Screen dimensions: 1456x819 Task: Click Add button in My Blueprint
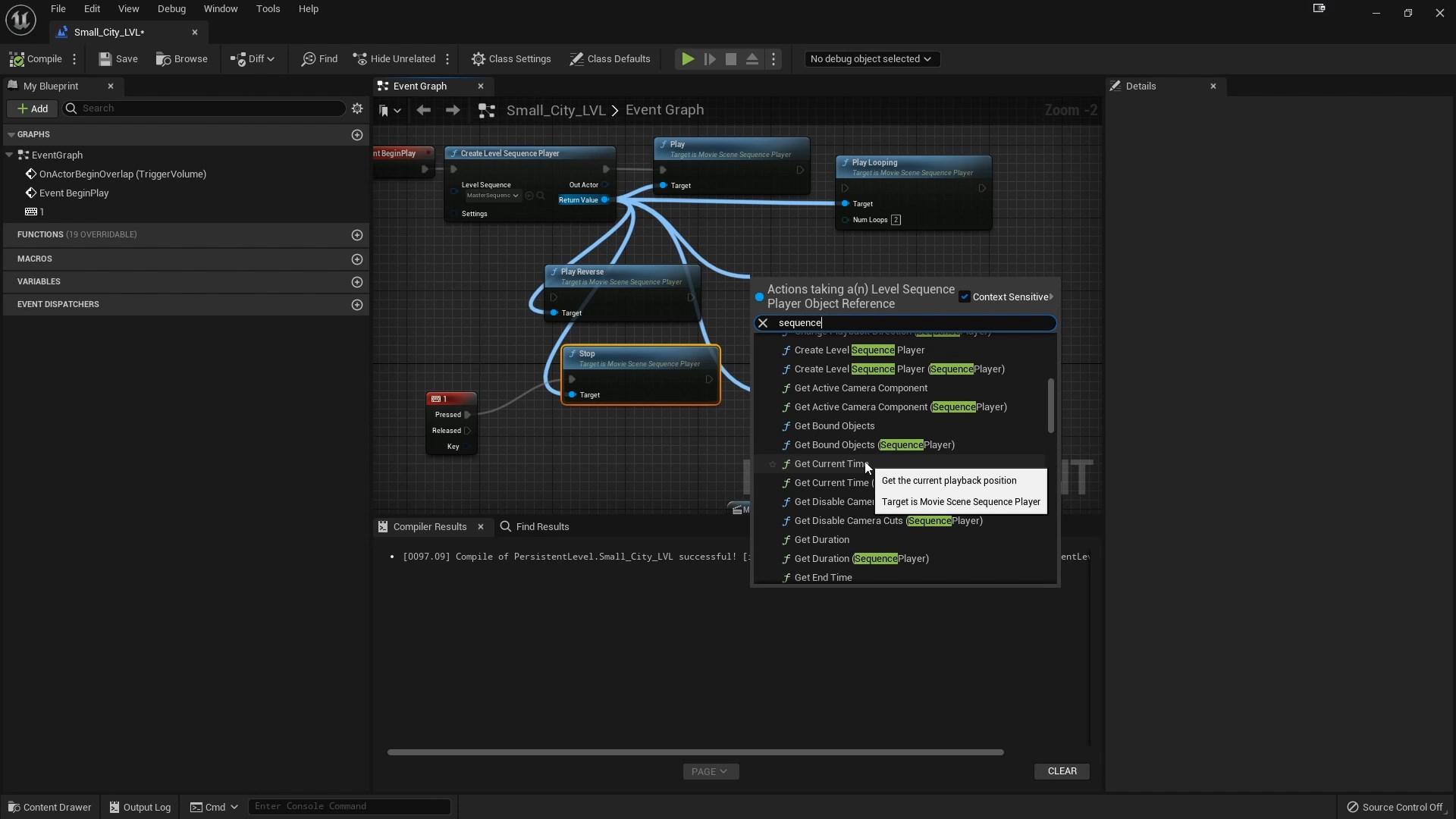[x=33, y=108]
